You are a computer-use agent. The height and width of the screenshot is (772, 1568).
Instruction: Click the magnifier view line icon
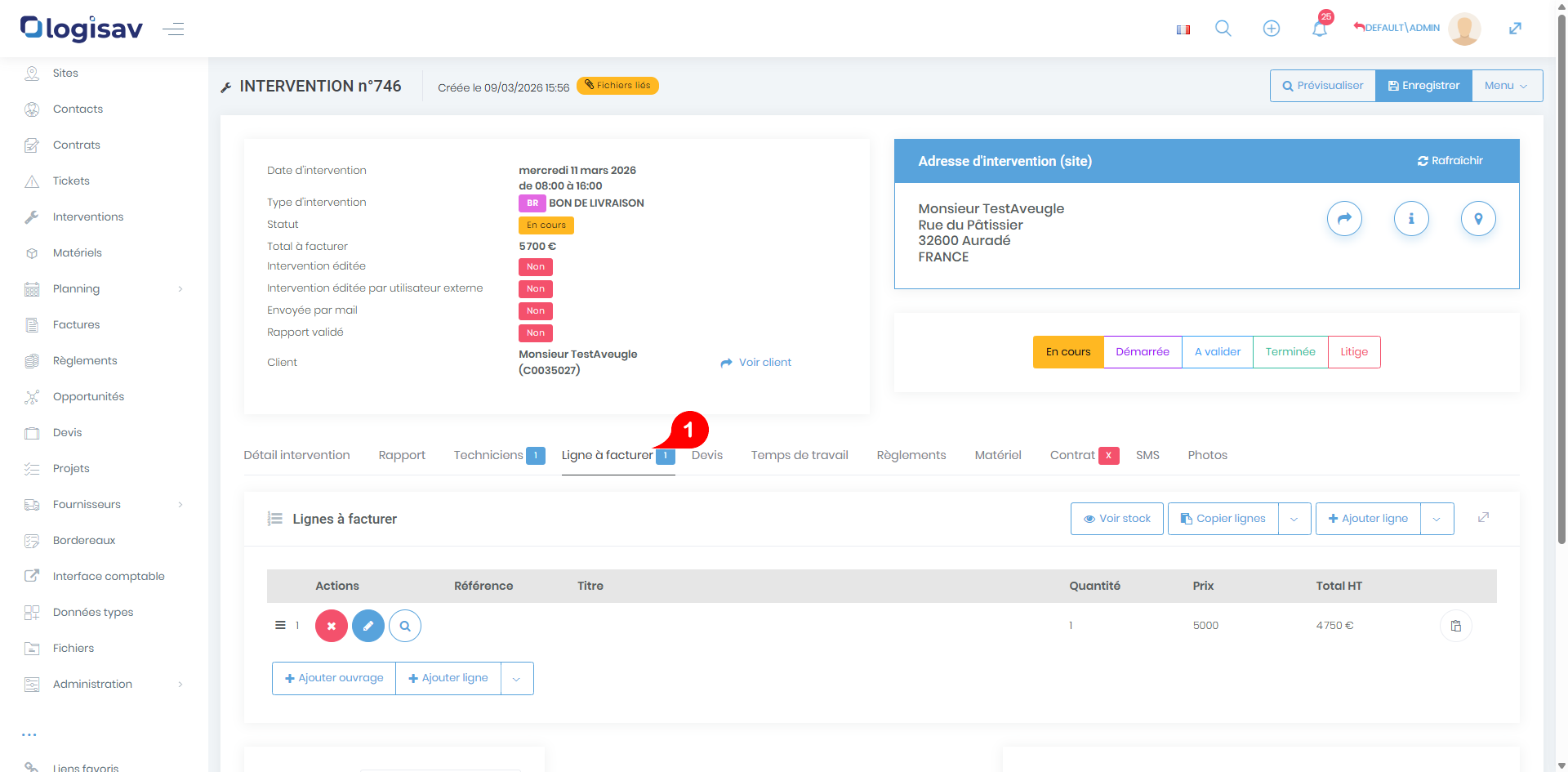click(405, 626)
